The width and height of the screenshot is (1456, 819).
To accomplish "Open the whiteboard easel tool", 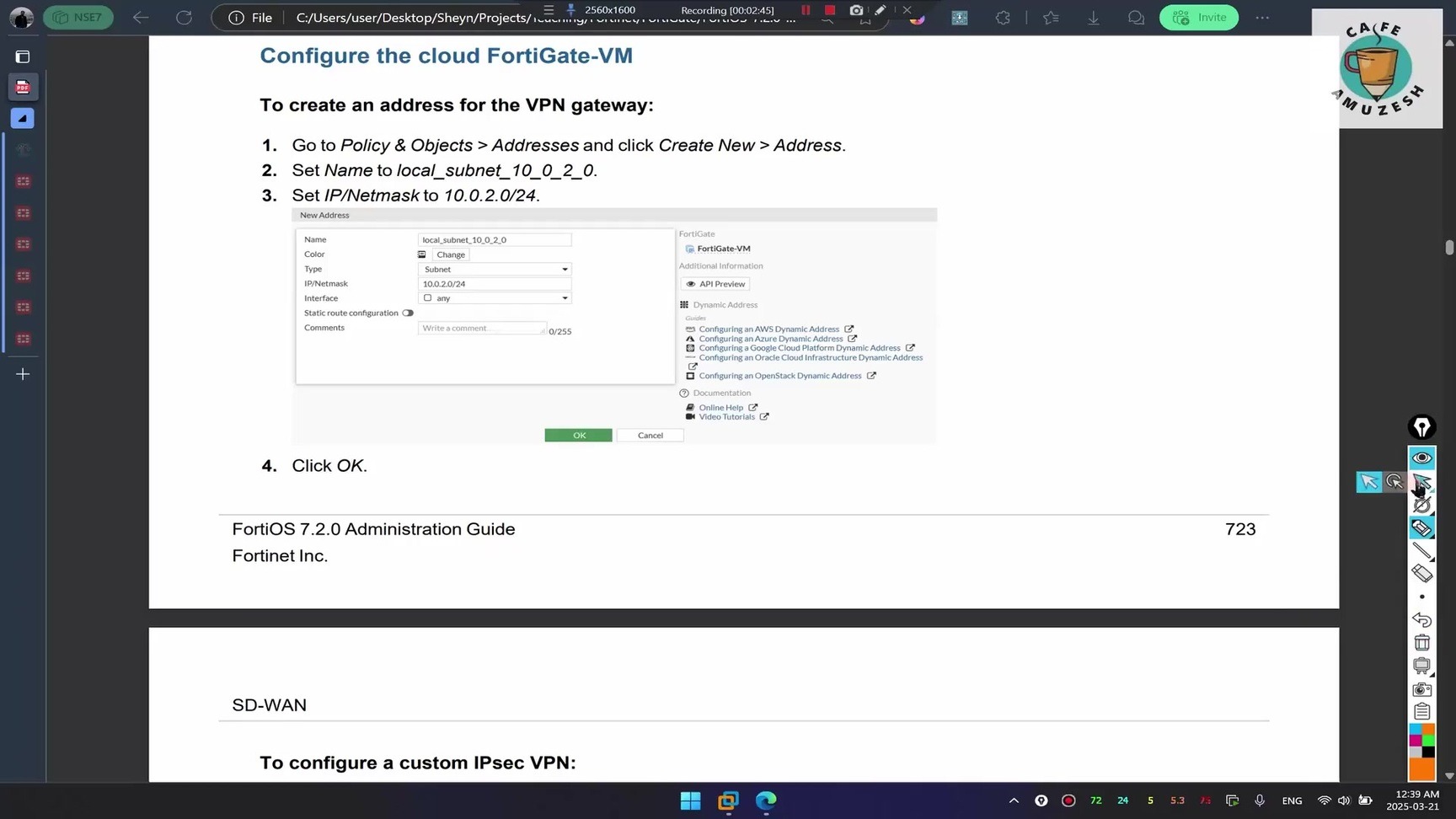I will 1422,666.
